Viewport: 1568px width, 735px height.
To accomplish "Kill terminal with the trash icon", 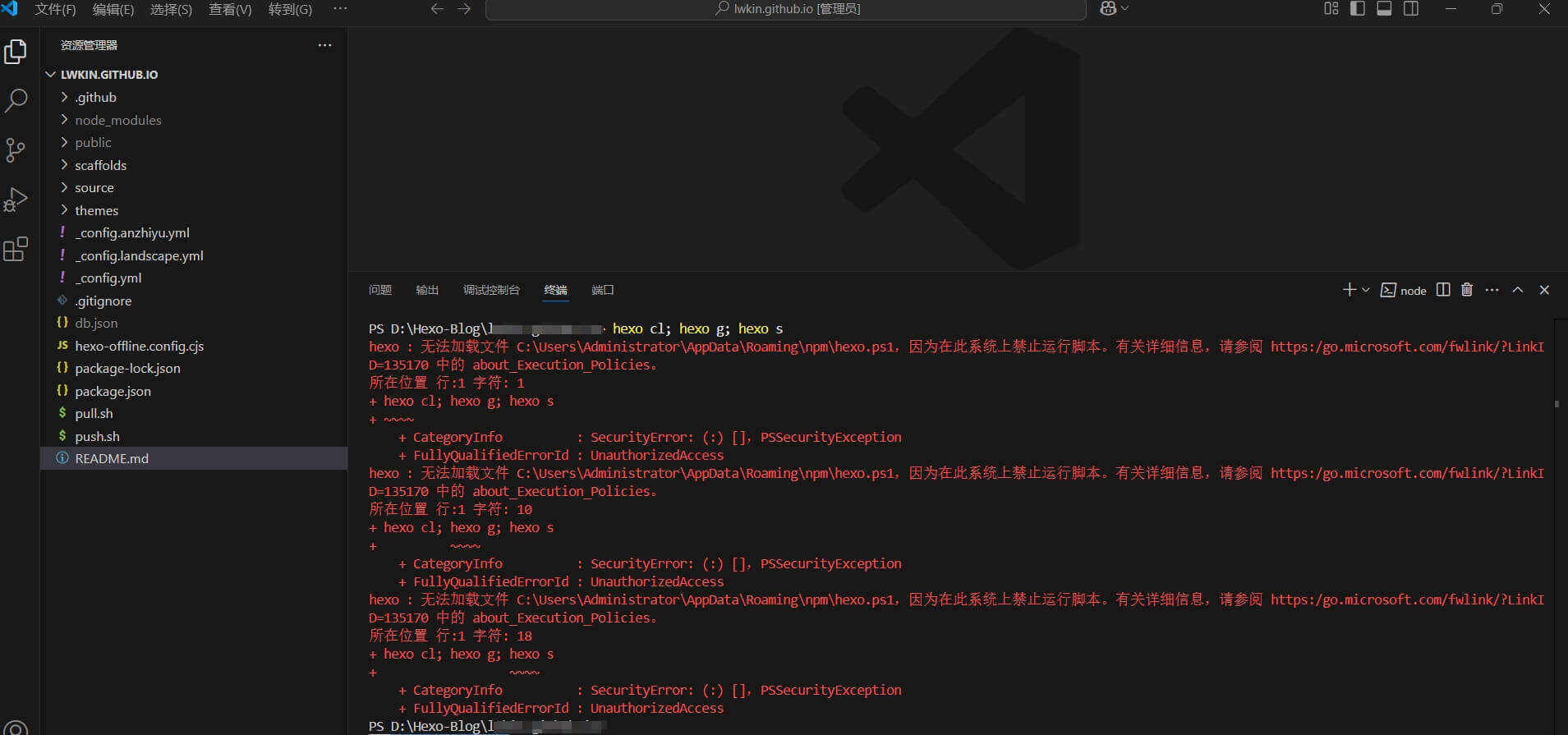I will [1467, 290].
